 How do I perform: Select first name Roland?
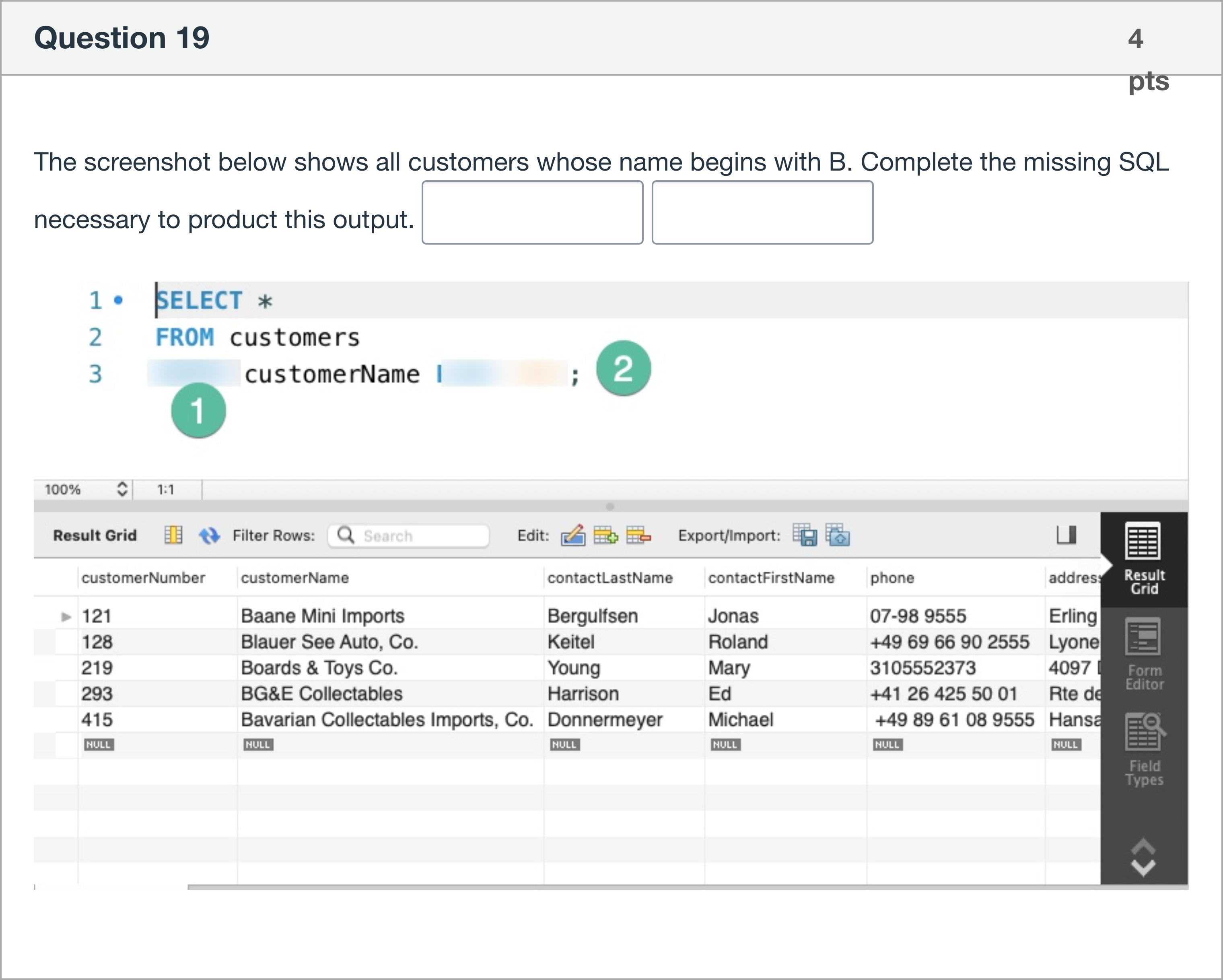[738, 642]
